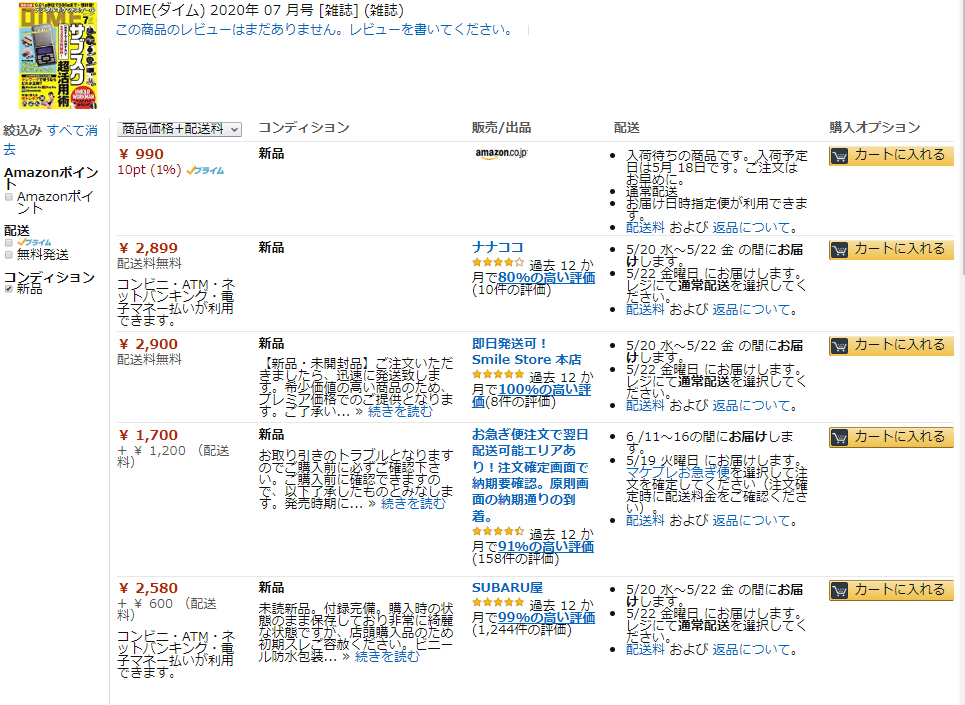This screenshot has width=965, height=705.
Task: Expand 続きを読む in the Smile Store condition note
Action: click(400, 412)
